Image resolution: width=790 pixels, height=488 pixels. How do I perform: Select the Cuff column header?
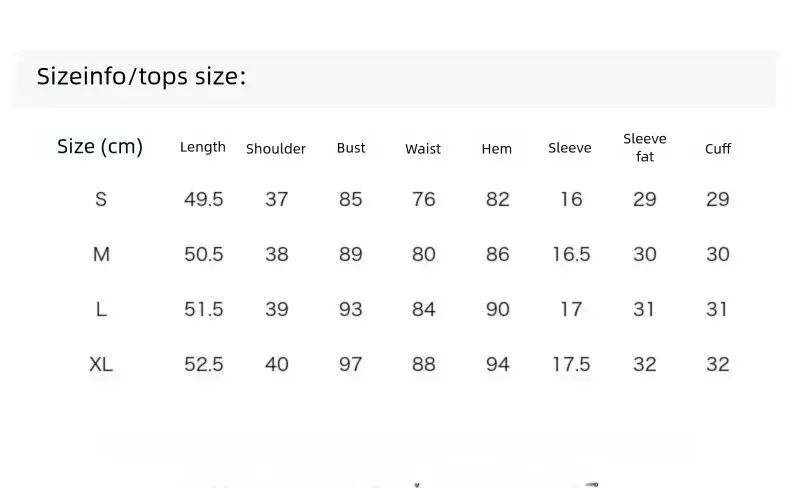717,149
